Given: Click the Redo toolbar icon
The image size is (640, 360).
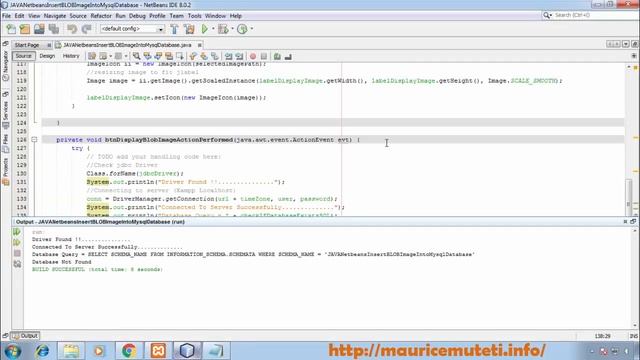Looking at the screenshot, I should coord(87,29).
